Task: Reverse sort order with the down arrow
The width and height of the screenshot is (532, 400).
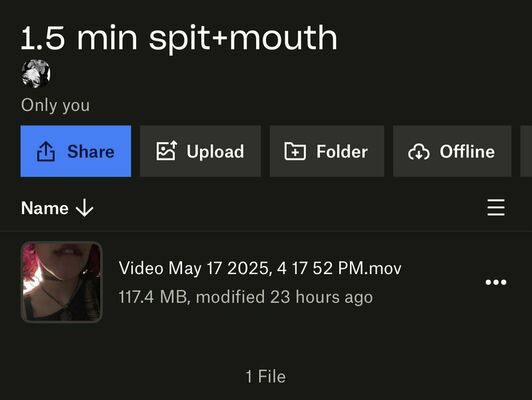Action: [84, 208]
